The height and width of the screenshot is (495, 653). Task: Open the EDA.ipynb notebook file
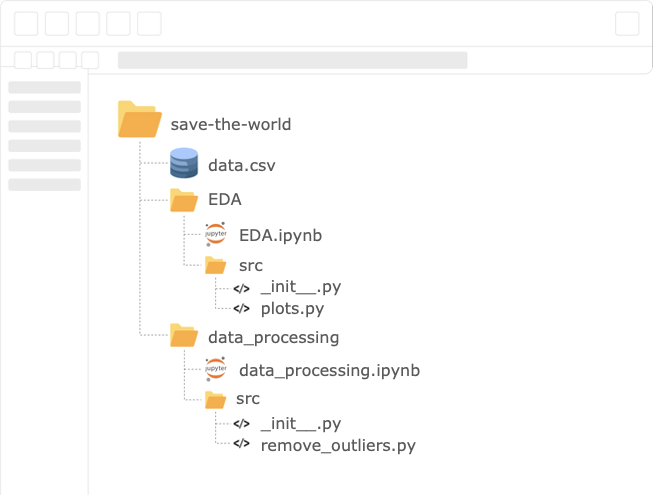(x=280, y=236)
